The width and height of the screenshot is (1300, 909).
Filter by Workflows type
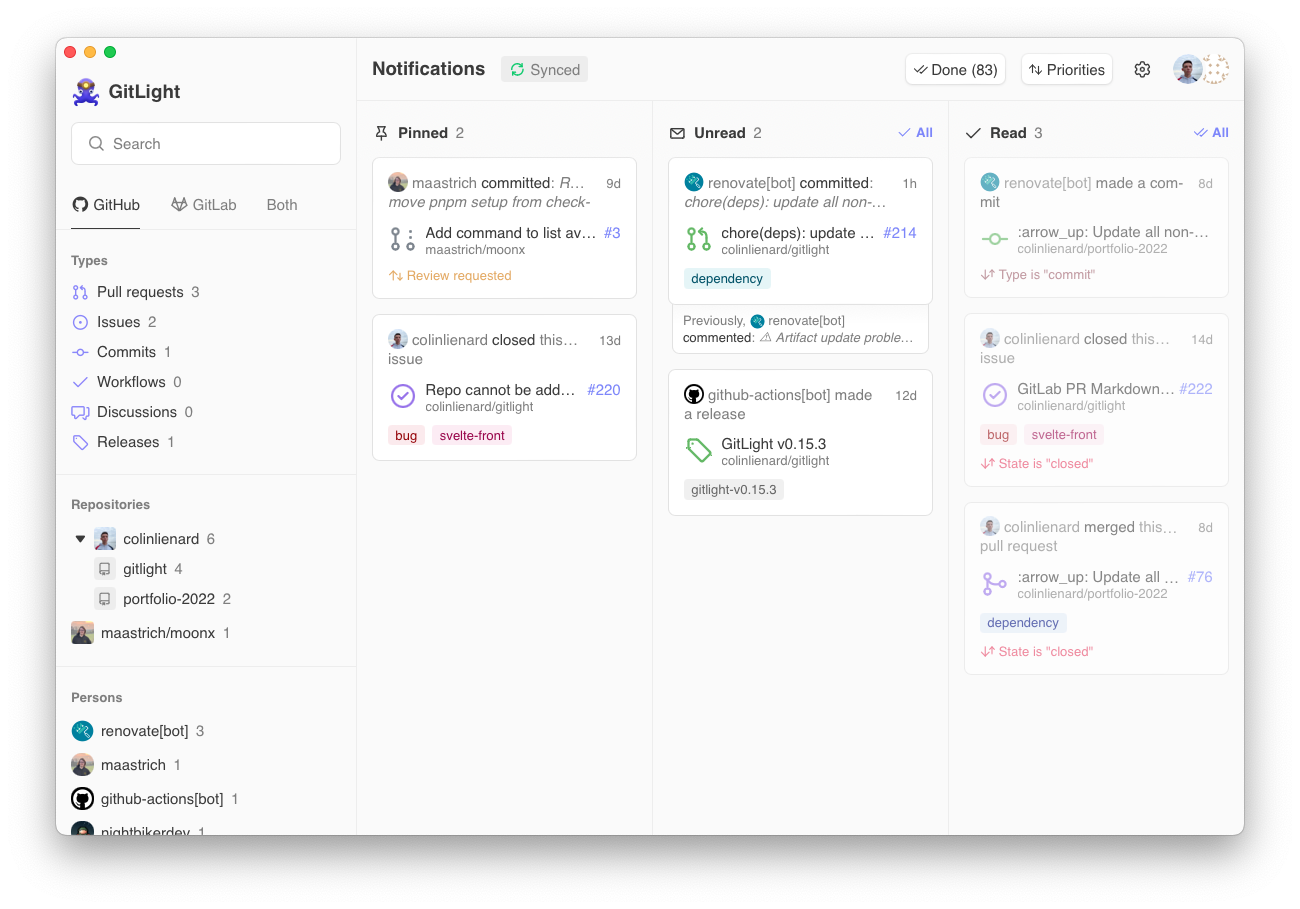click(126, 382)
